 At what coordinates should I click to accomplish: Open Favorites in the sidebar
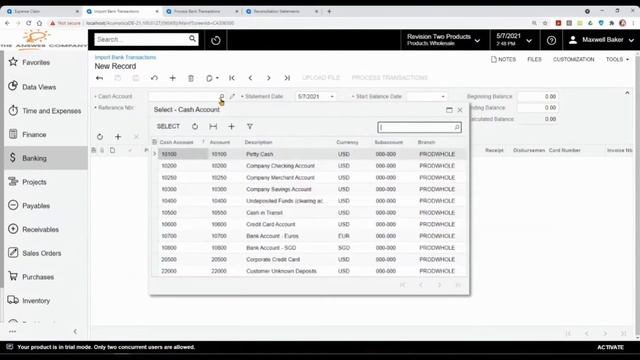[36, 62]
